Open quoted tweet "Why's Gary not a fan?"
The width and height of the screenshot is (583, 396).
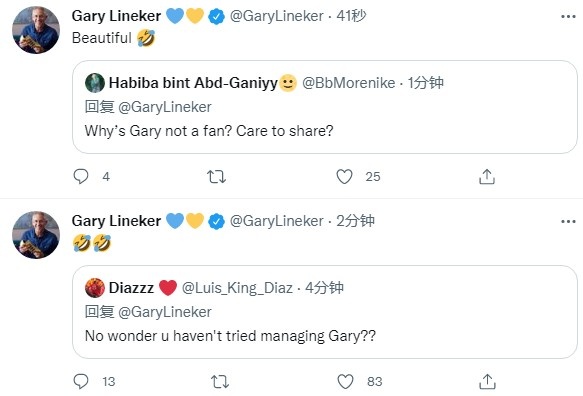point(325,107)
